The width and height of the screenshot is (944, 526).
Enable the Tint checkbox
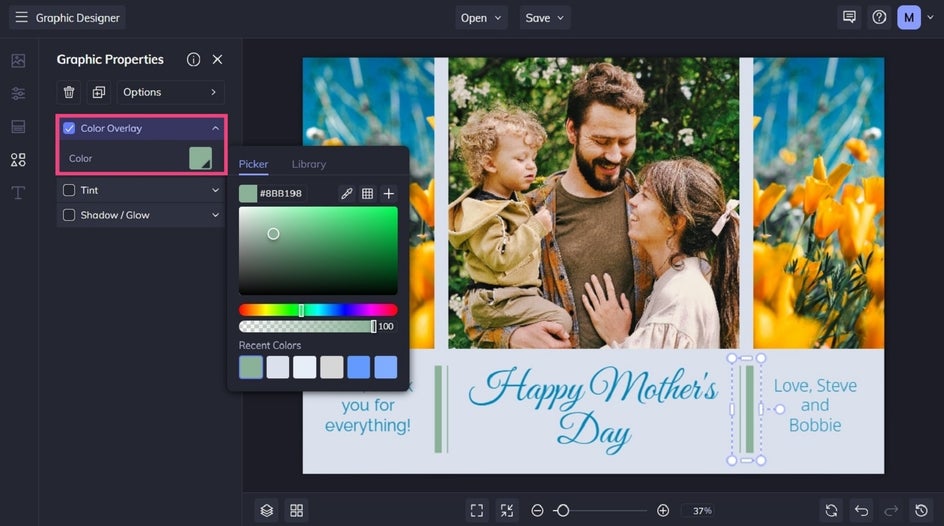[69, 190]
